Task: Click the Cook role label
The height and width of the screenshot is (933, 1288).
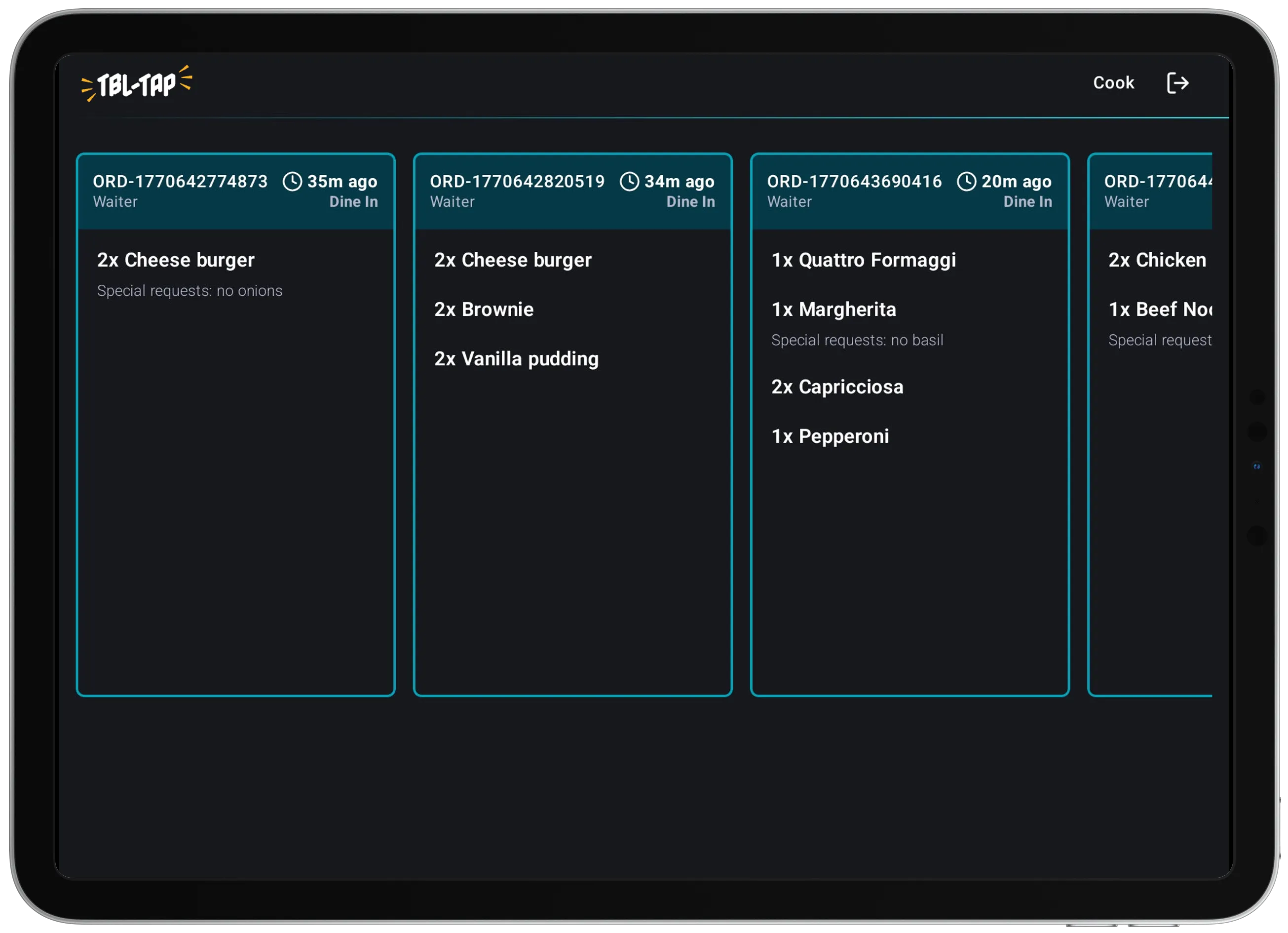Action: click(x=1113, y=83)
